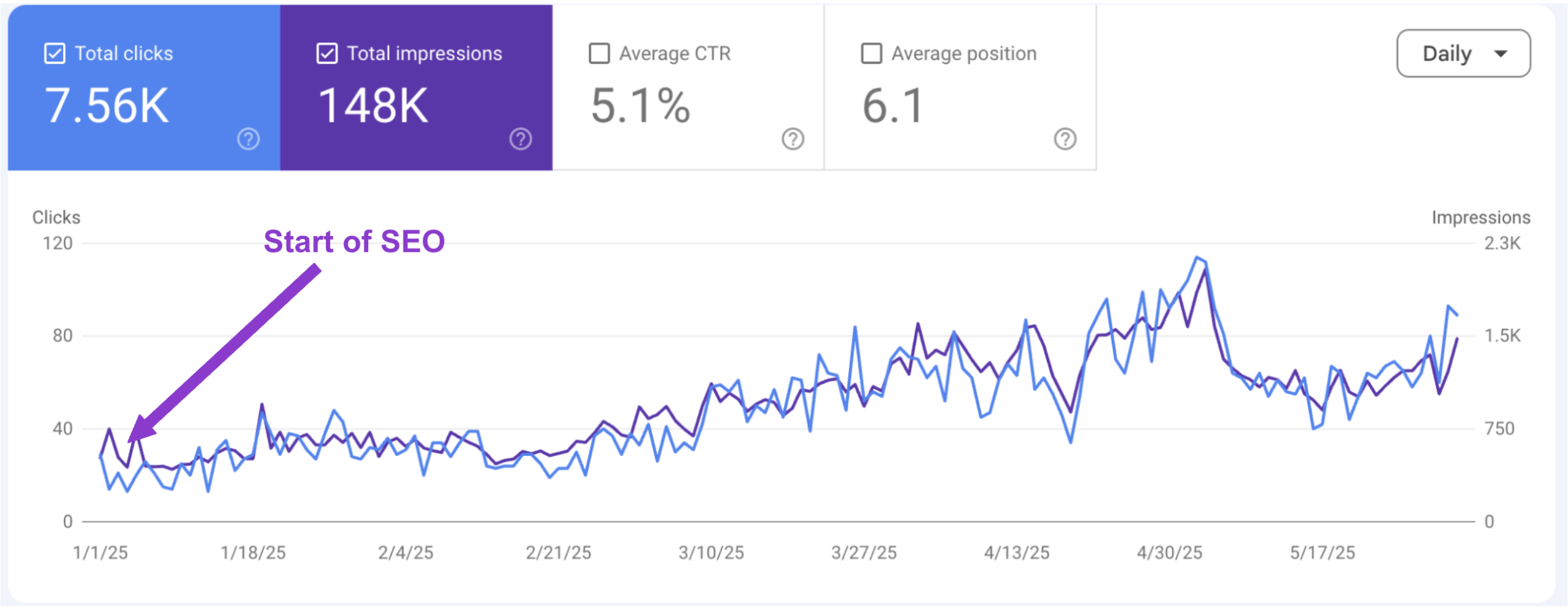The width and height of the screenshot is (1568, 608).
Task: Click help icon on Total clicks card
Action: 248,139
